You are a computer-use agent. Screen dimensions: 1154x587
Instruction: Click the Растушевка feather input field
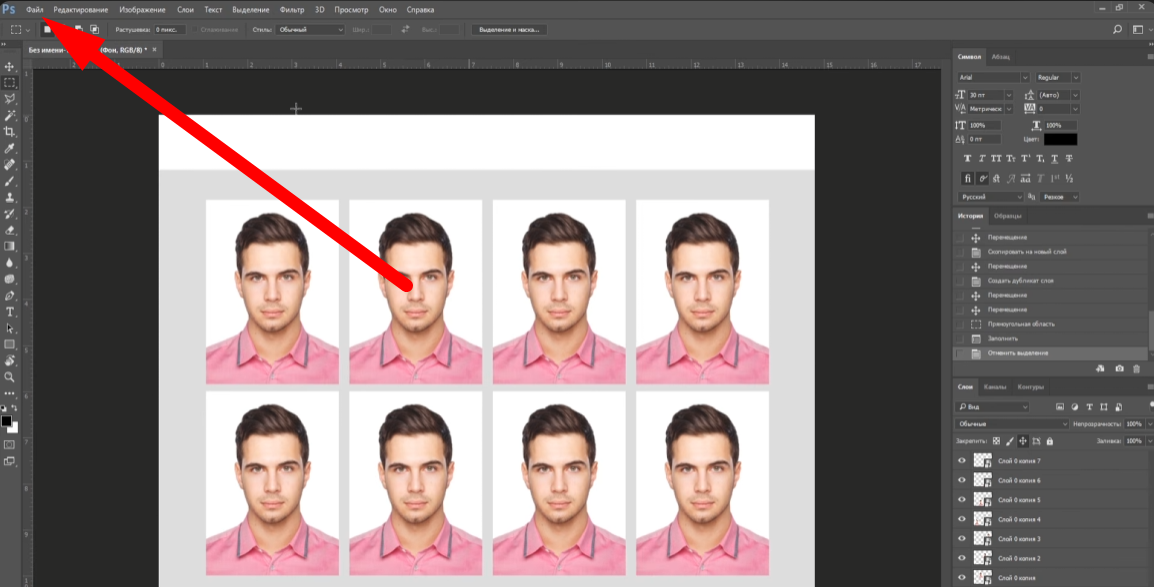(x=170, y=29)
